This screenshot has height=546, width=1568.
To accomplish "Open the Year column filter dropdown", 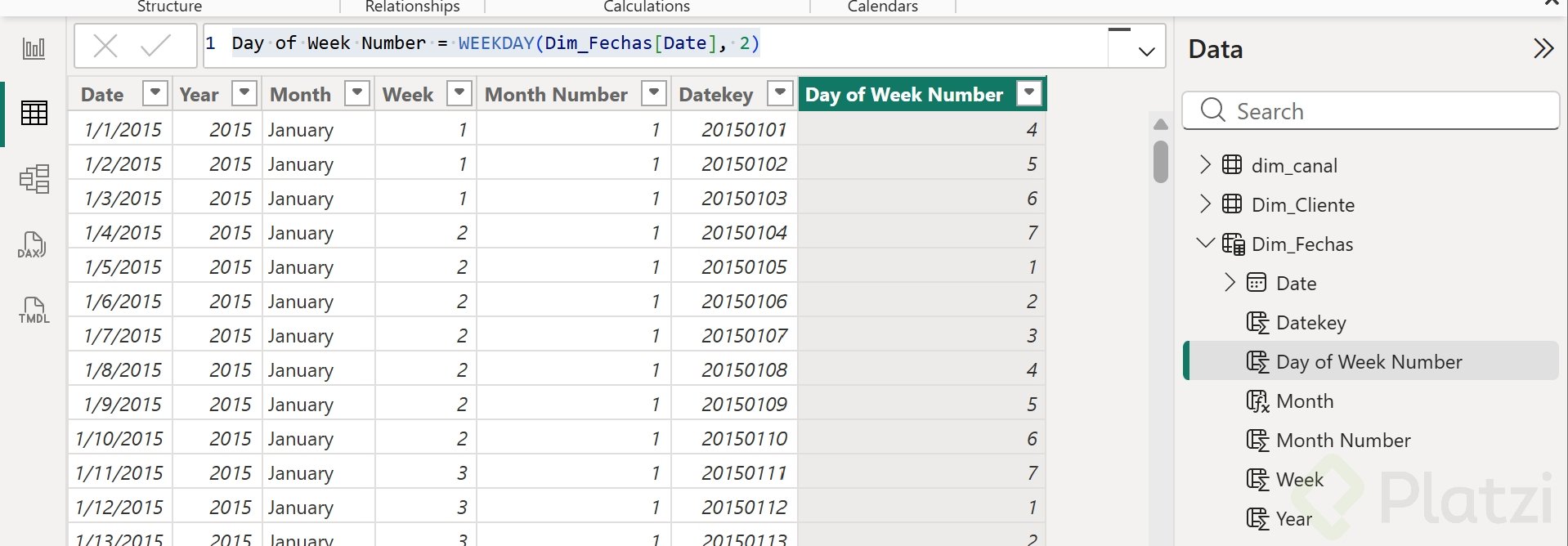I will (x=244, y=94).
